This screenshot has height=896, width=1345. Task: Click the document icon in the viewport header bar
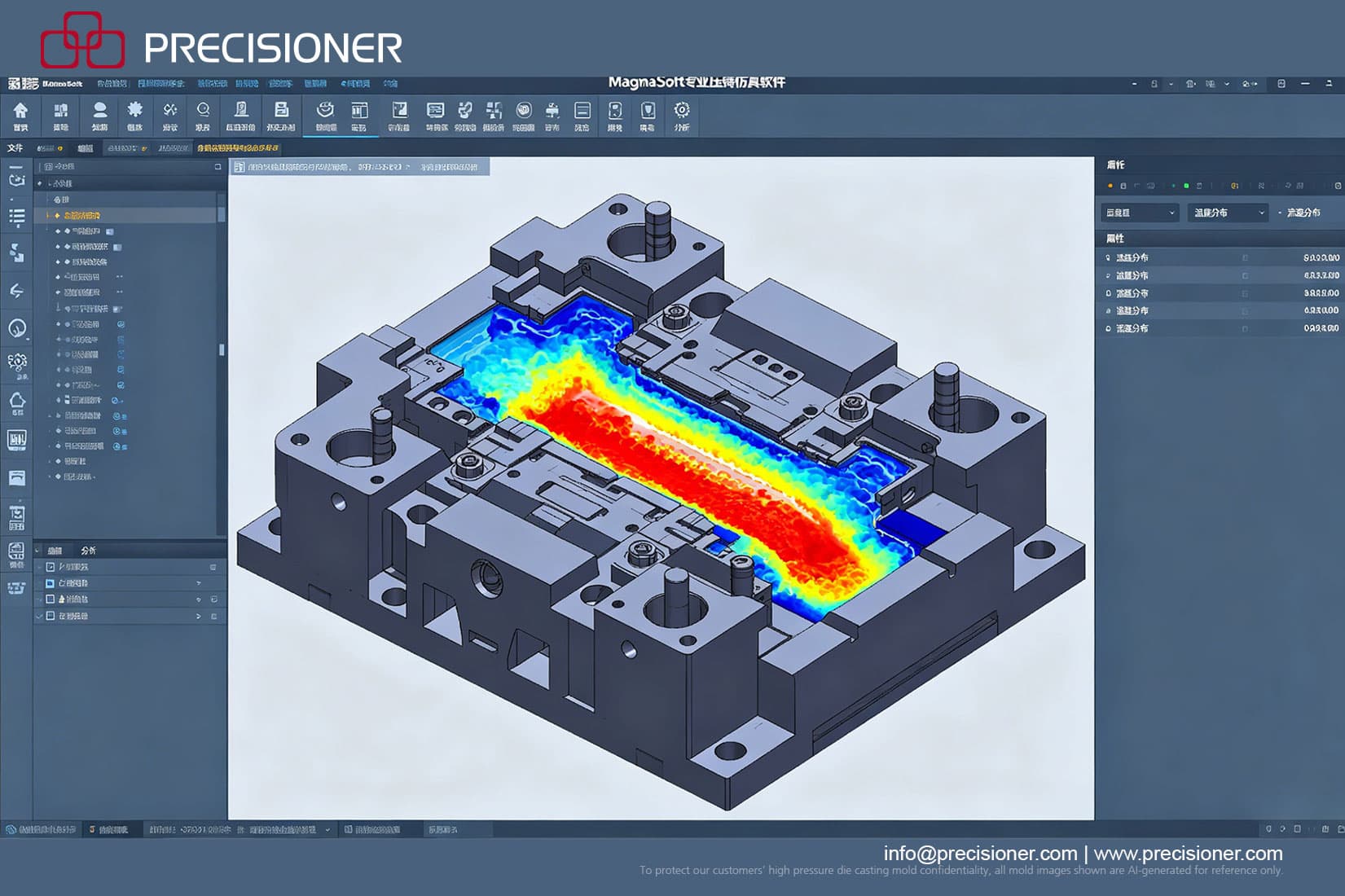[240, 167]
